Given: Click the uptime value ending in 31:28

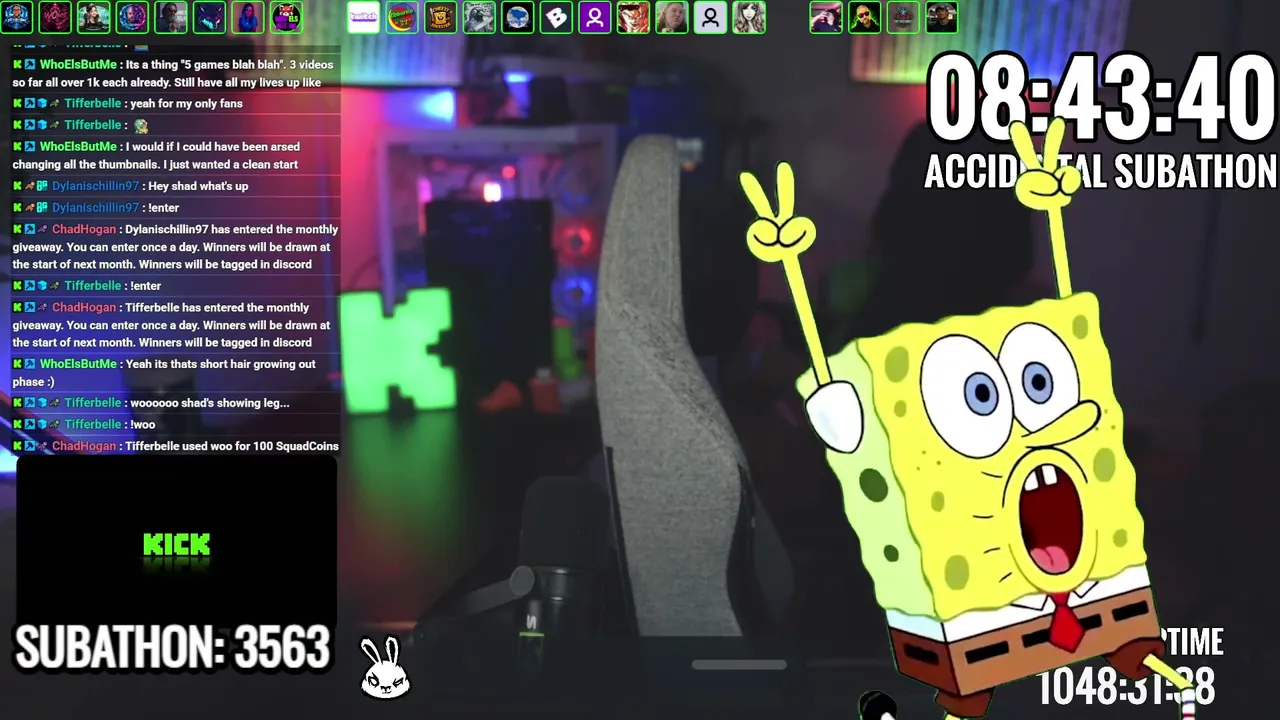Looking at the screenshot, I should click(x=1126, y=687).
